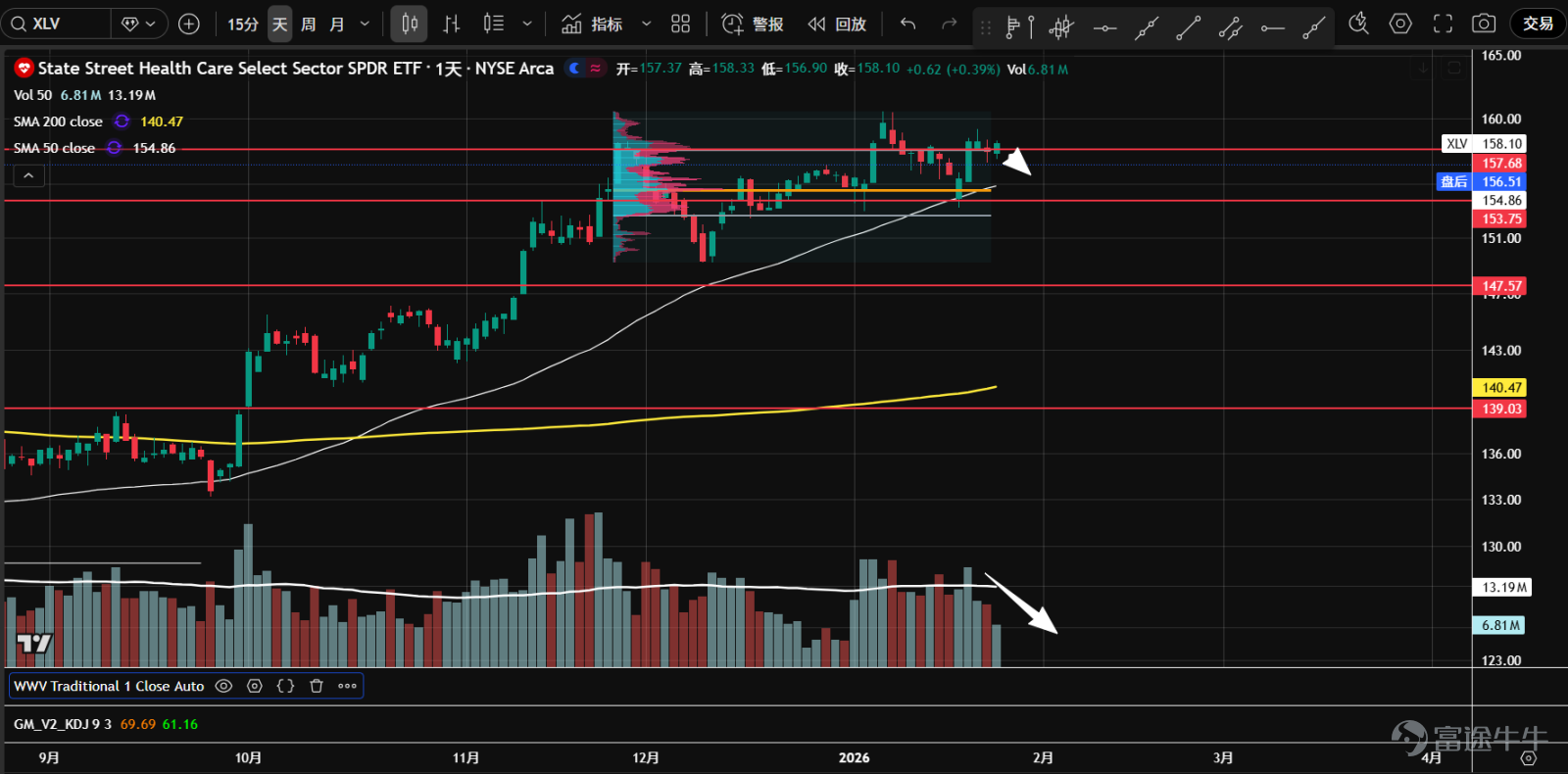Move the pane down using arrow icon
This screenshot has height=774, width=1568.
pos(1423,68)
